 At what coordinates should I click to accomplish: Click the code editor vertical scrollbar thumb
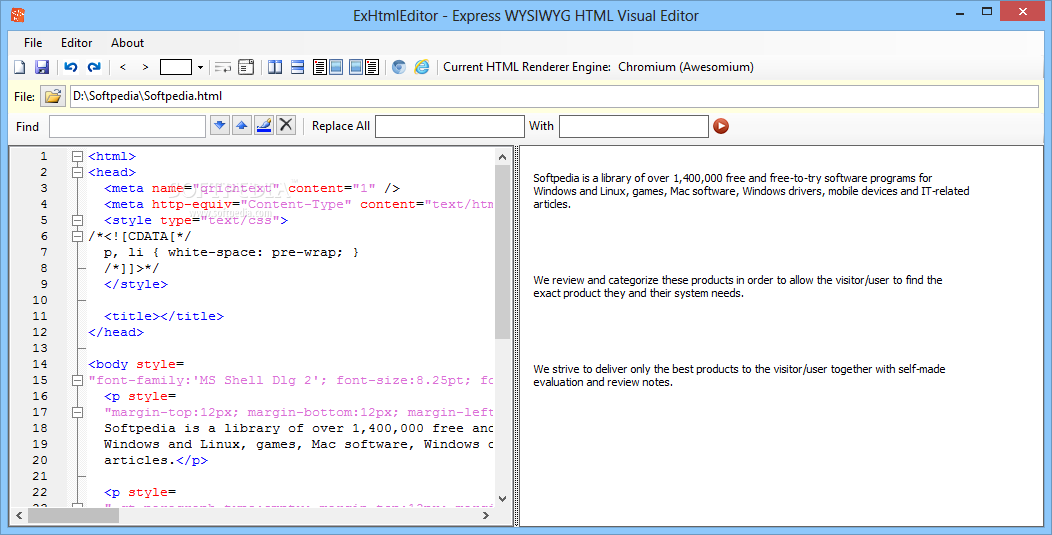pos(503,252)
